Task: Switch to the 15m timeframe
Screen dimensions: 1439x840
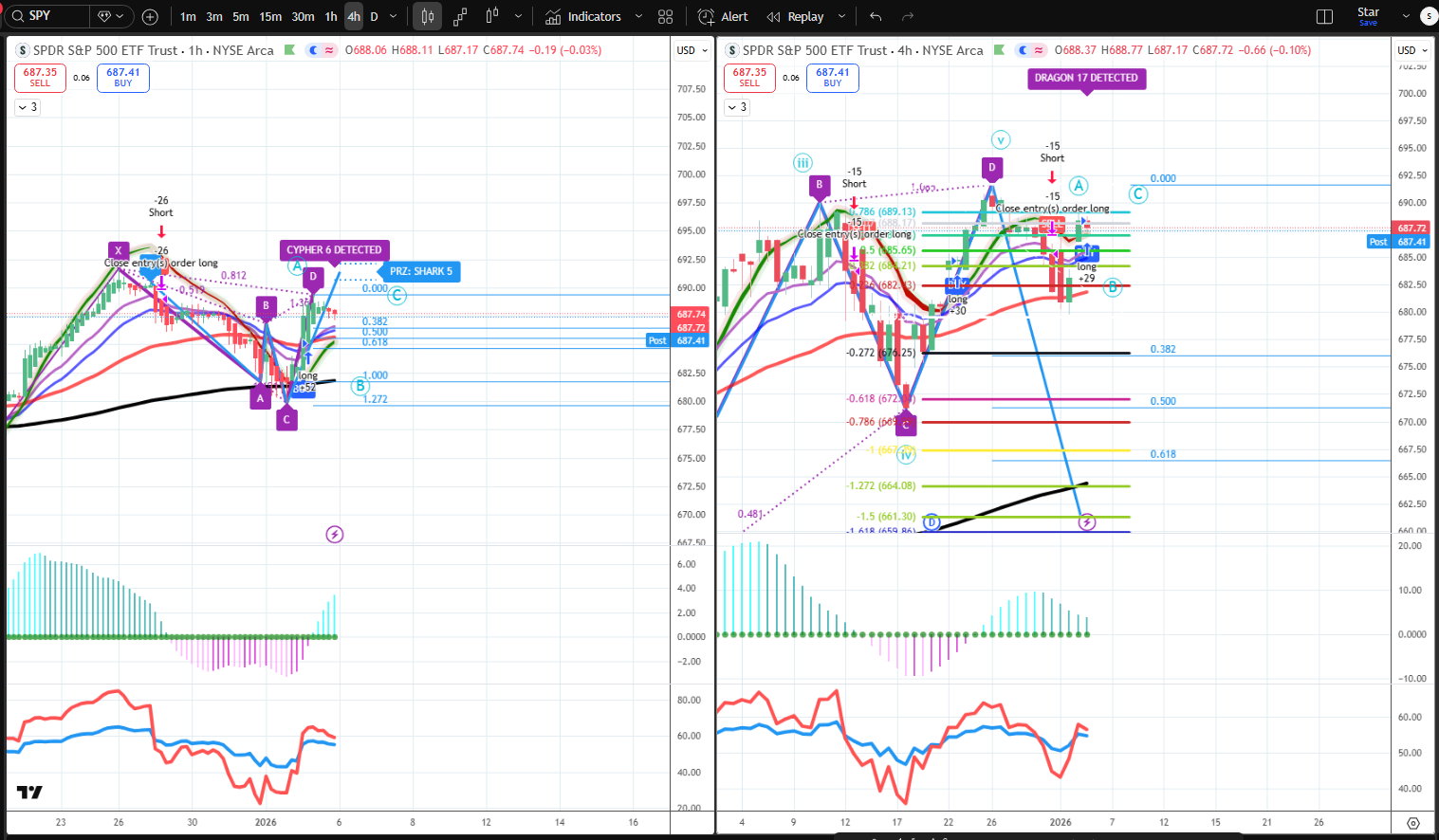Action: pos(270,16)
